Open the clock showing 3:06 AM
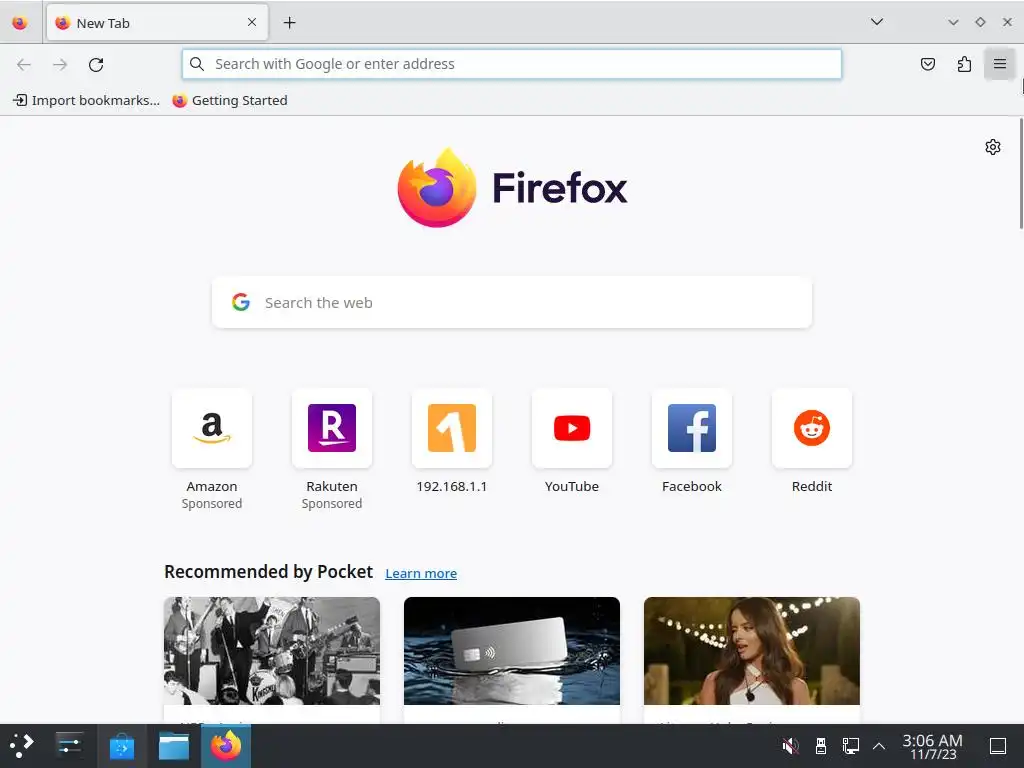The width and height of the screenshot is (1024, 768). click(933, 746)
